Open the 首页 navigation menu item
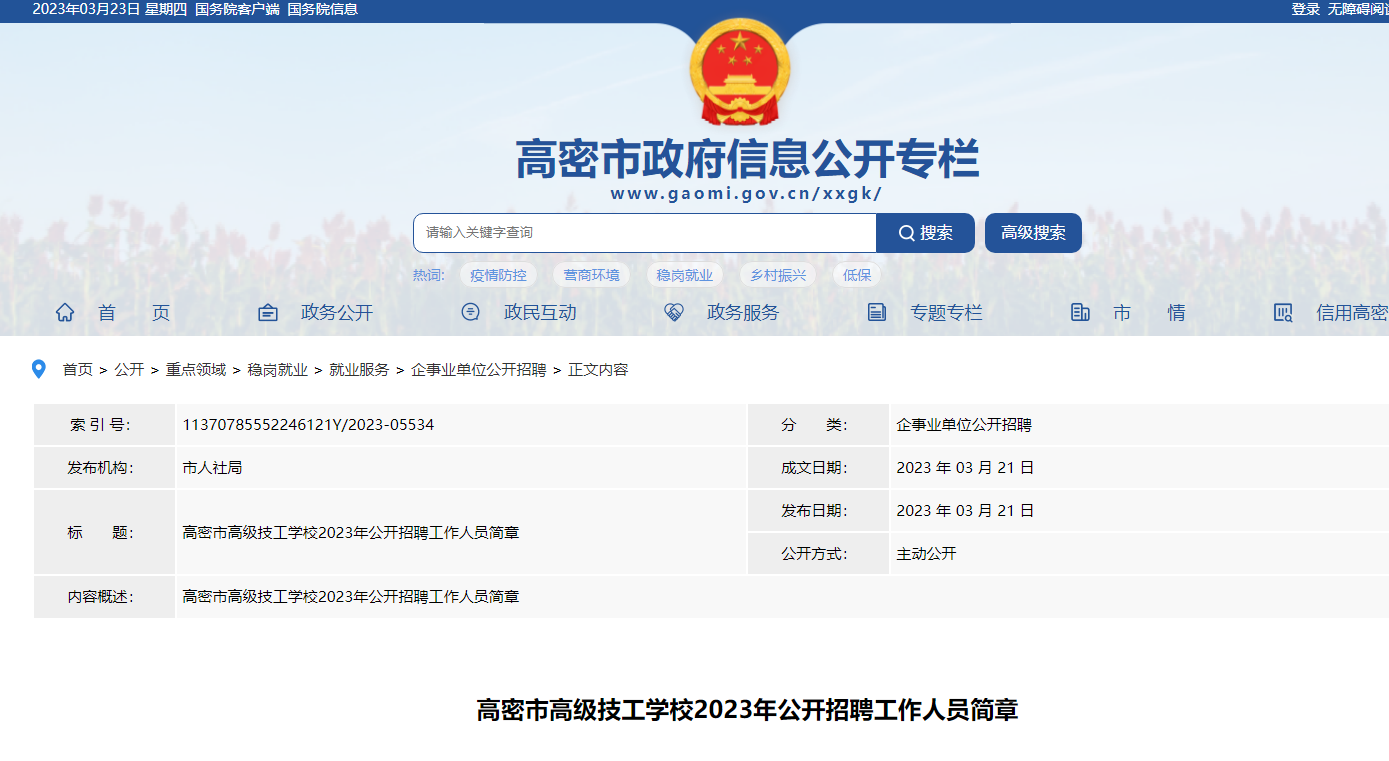The image size is (1389, 761). (134, 312)
